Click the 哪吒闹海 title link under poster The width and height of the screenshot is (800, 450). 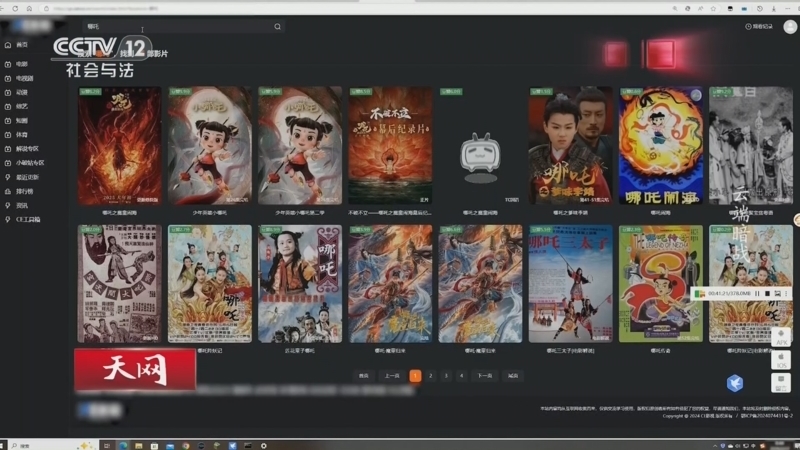(661, 213)
